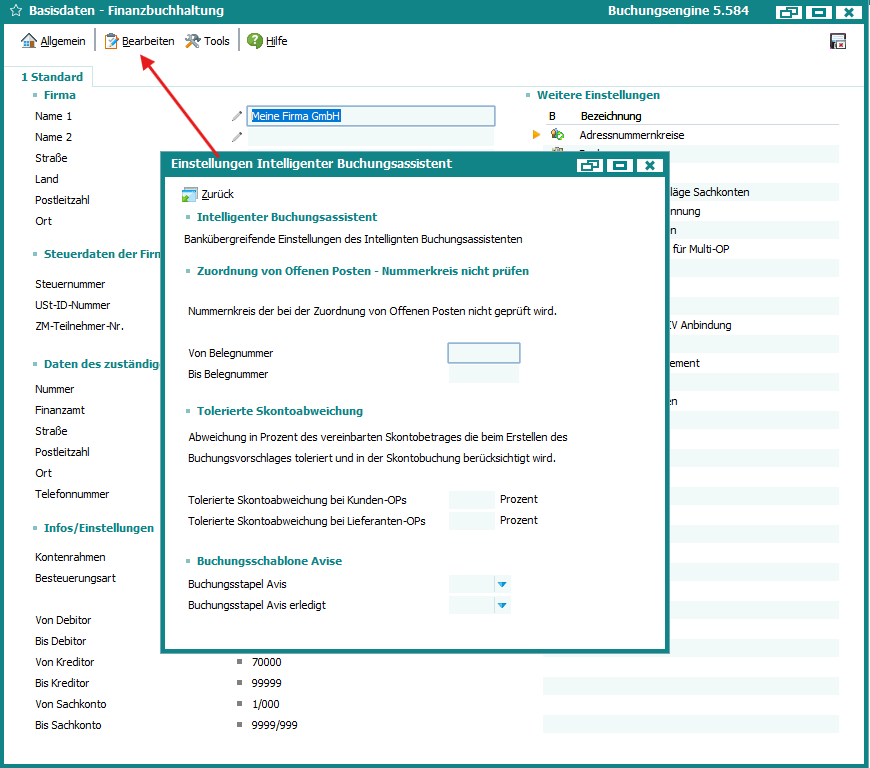Click Skontoabweichung bei Lieferanten-OPs percent field
The width and height of the screenshot is (870, 768).
471,520
